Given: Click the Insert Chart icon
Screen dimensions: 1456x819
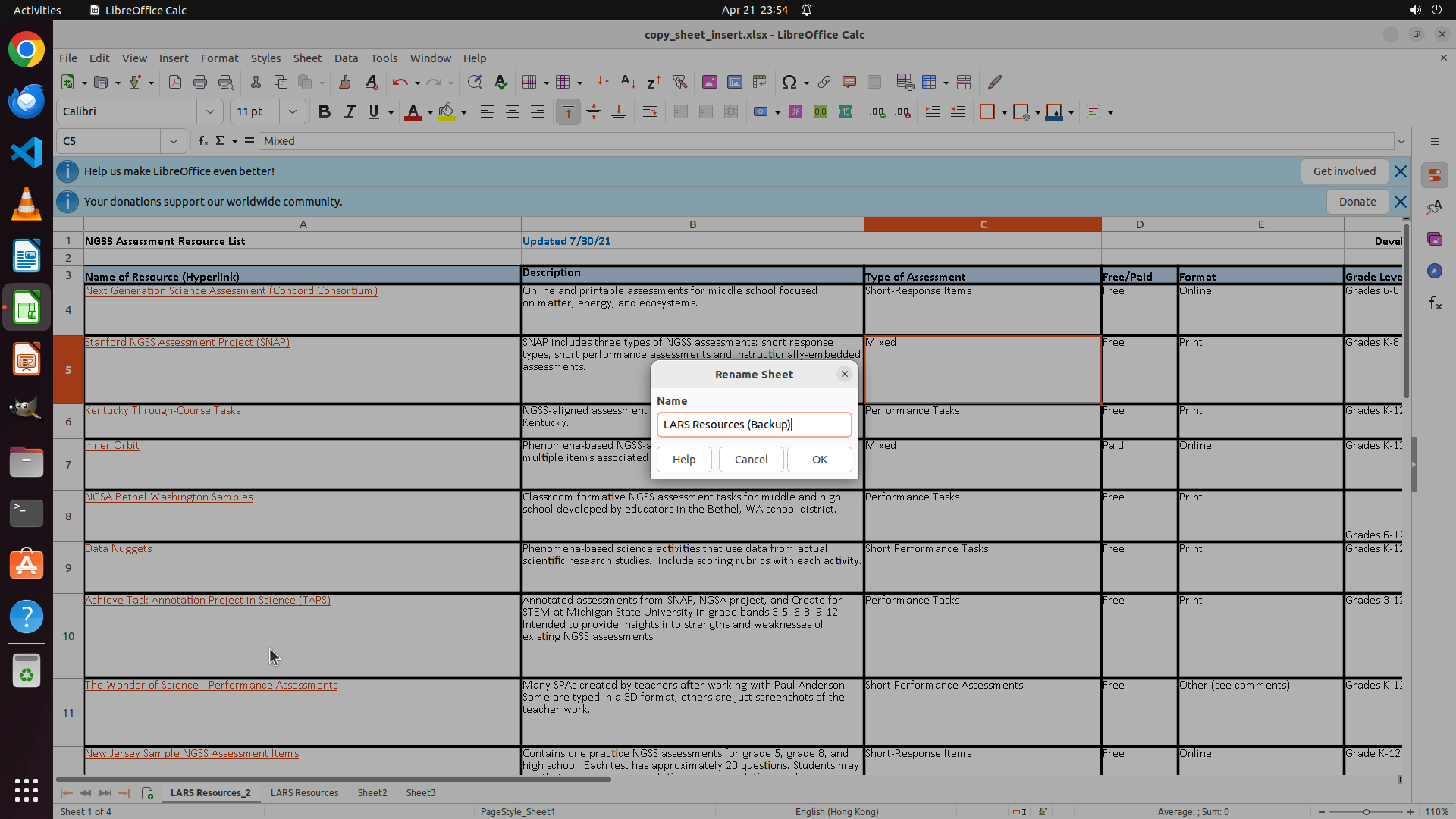Looking at the screenshot, I should pos(734,82).
